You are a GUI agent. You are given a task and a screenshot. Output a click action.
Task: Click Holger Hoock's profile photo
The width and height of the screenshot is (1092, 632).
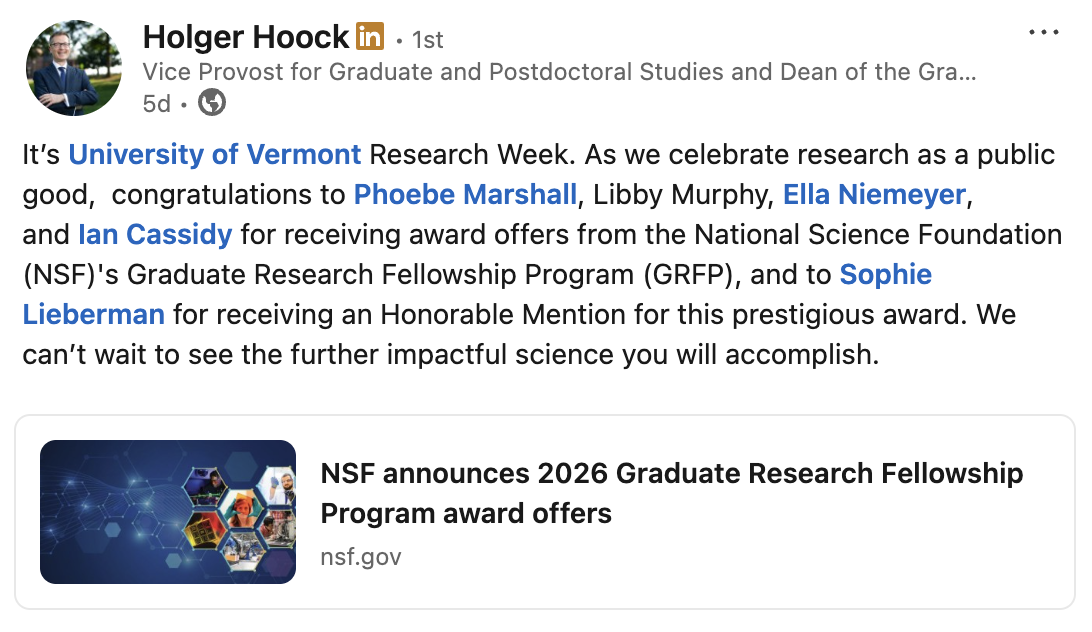click(x=72, y=68)
